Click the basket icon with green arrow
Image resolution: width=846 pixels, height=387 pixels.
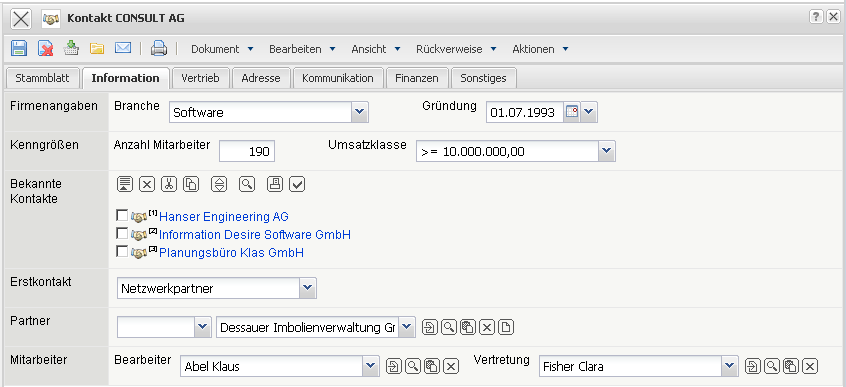tap(71, 48)
